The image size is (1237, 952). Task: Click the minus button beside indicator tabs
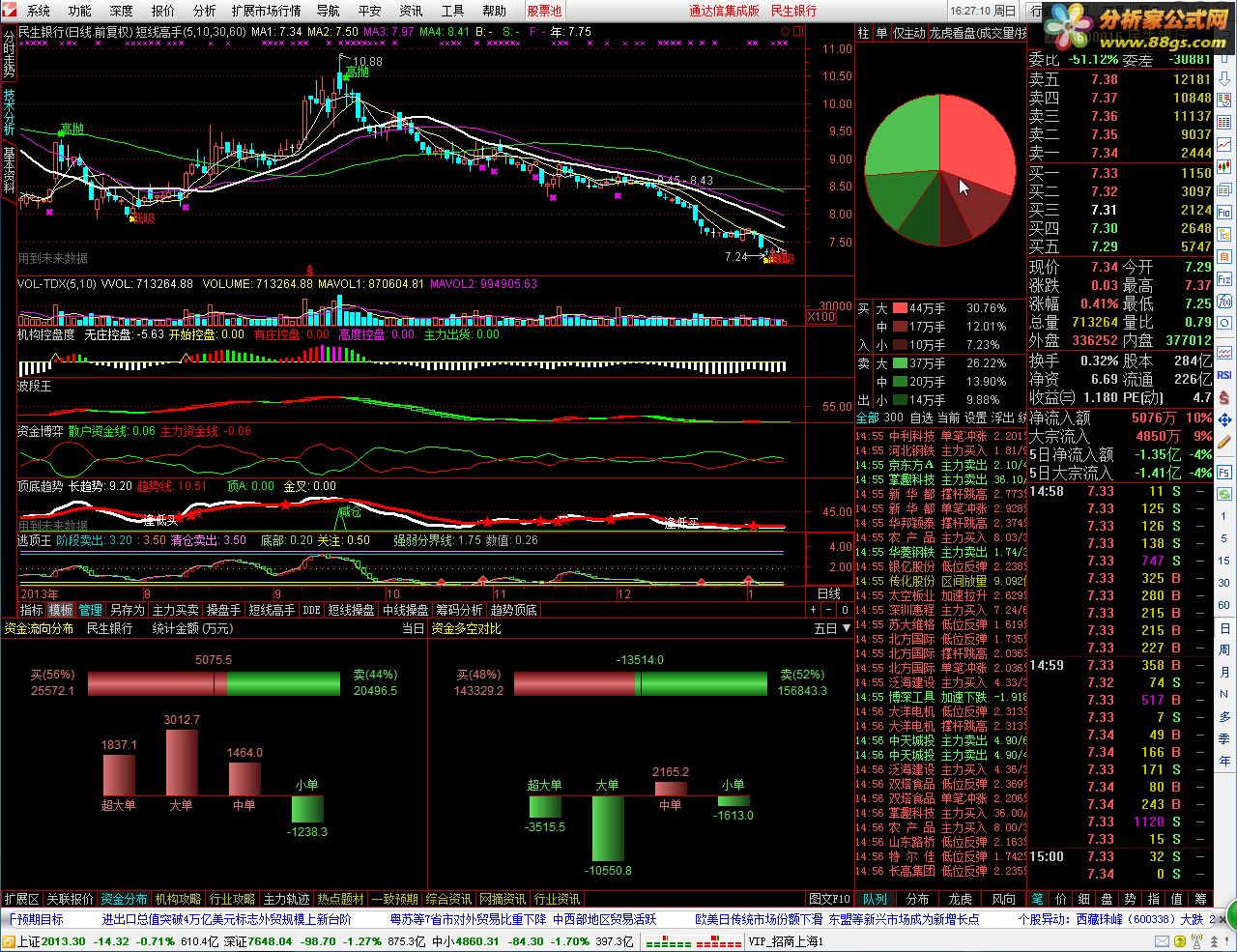click(829, 610)
